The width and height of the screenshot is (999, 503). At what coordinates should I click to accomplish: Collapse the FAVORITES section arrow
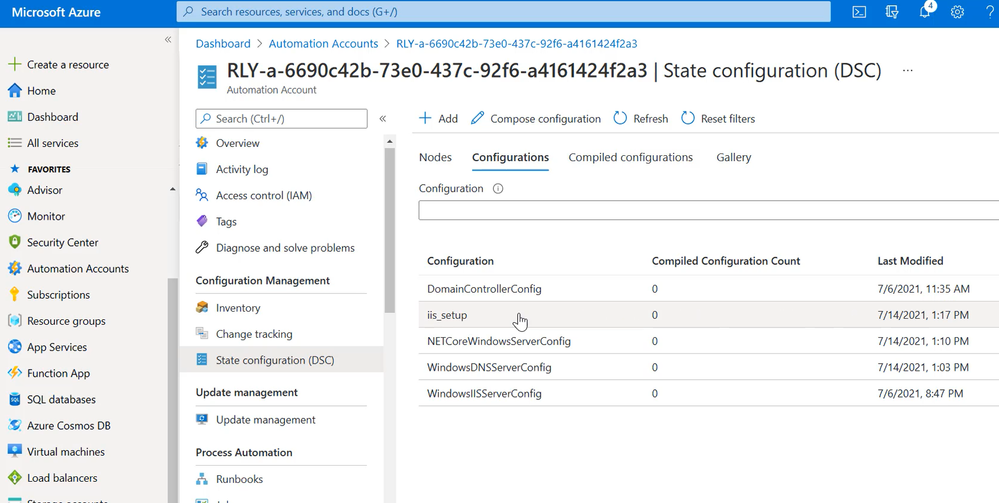click(173, 189)
